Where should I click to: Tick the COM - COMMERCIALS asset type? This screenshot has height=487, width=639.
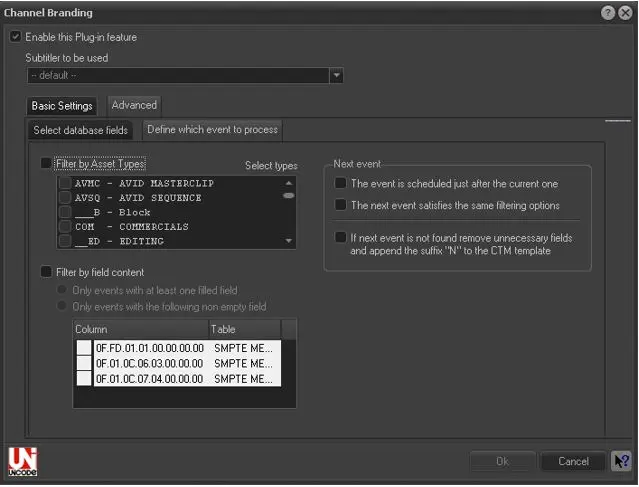pyautogui.click(x=65, y=227)
